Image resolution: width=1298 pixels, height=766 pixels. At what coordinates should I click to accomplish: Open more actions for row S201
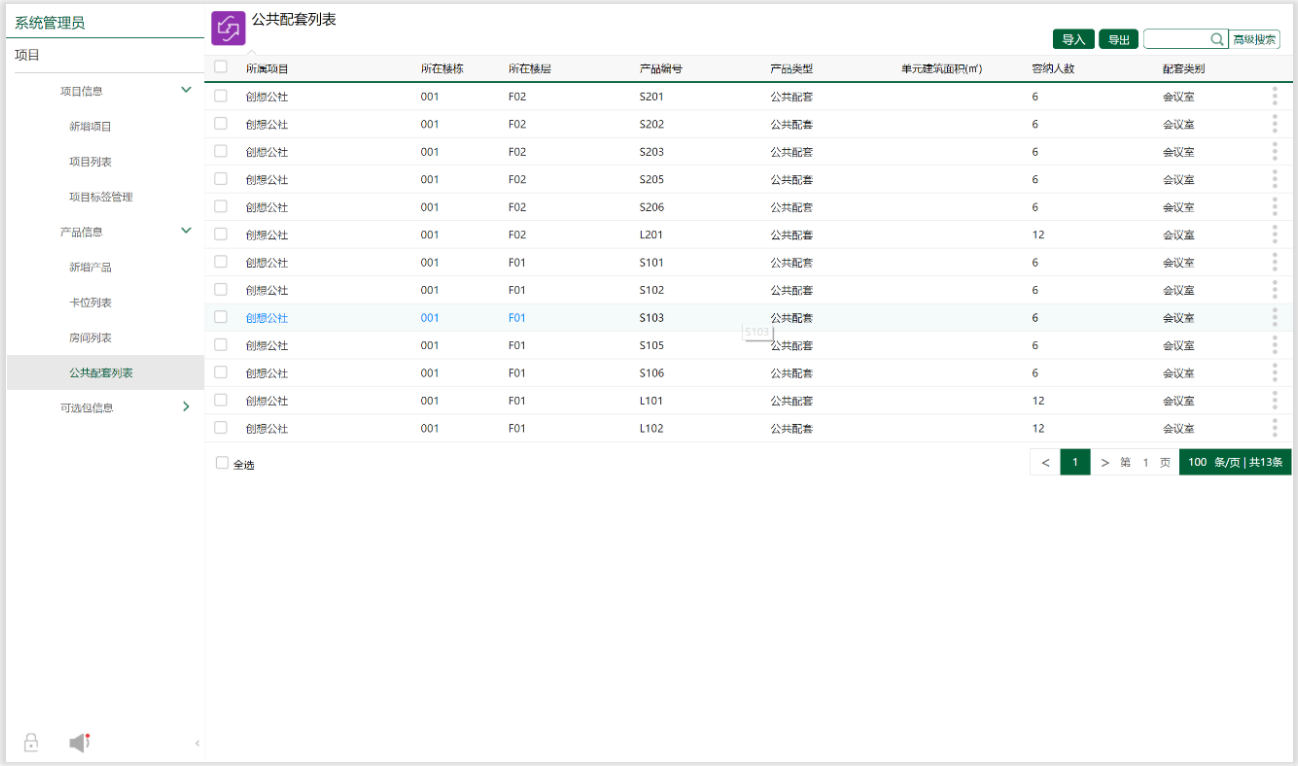[1274, 96]
